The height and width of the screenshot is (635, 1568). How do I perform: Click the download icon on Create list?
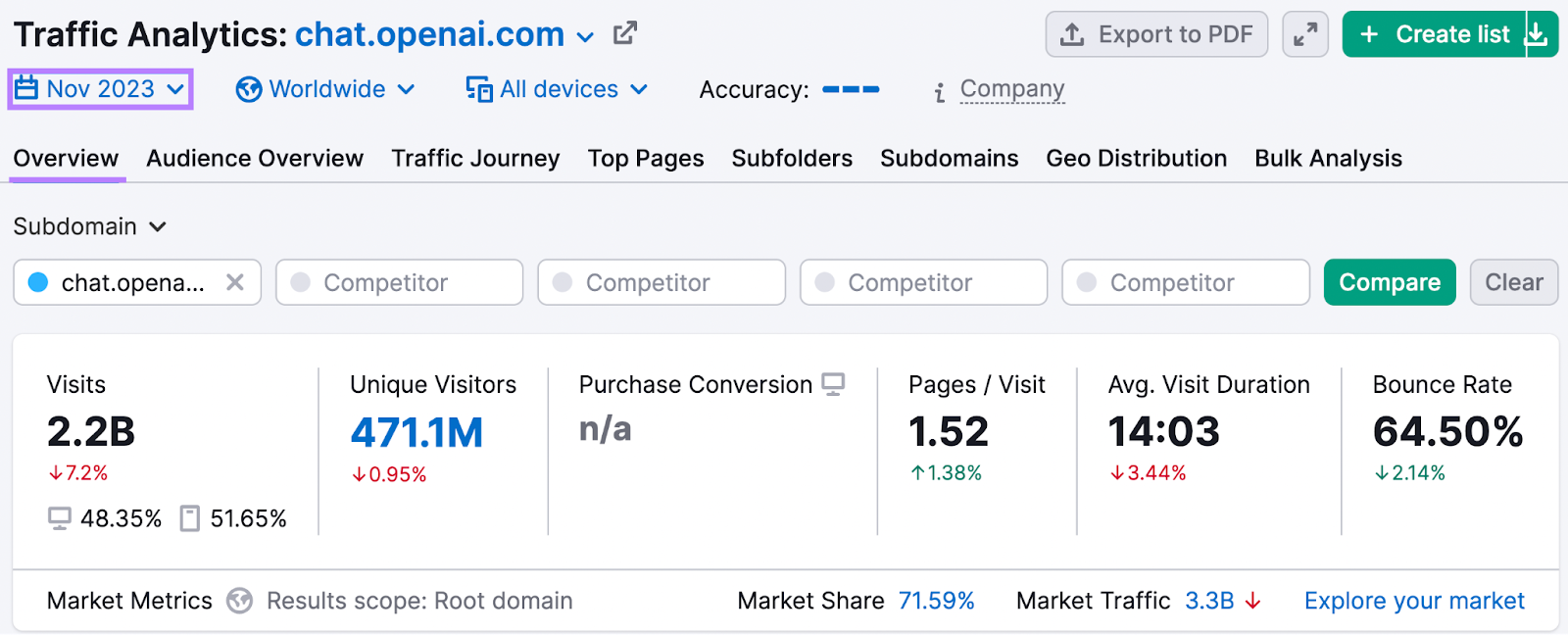tap(1537, 33)
